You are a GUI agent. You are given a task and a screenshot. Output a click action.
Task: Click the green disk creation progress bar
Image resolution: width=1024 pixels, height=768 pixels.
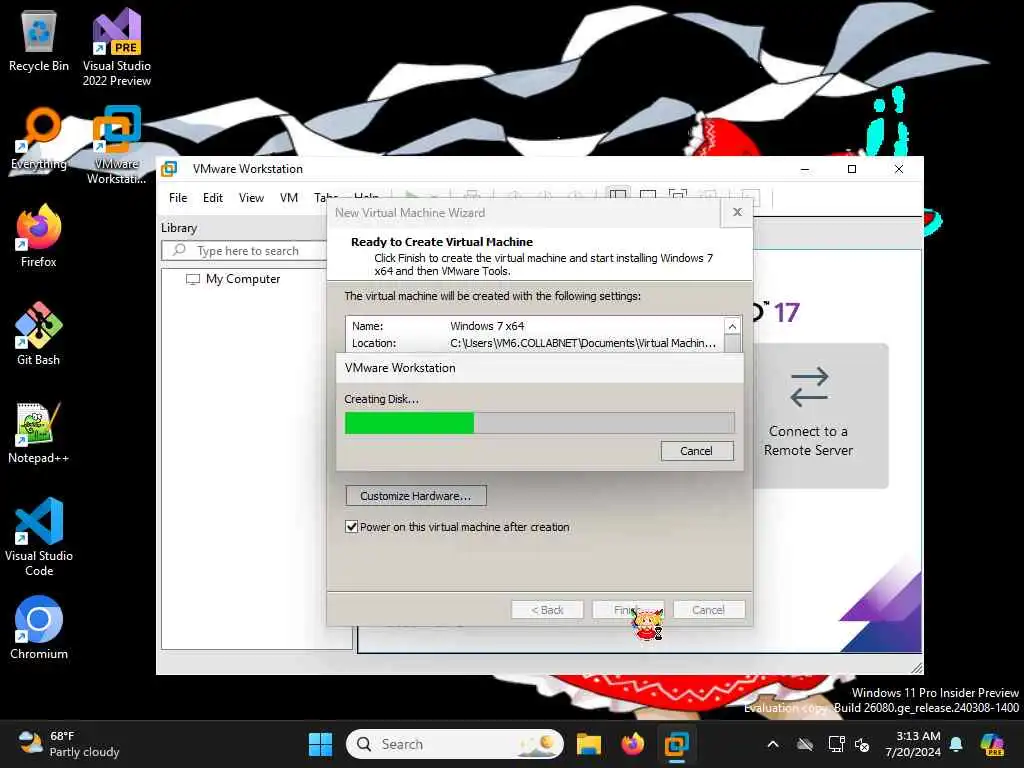tap(539, 423)
